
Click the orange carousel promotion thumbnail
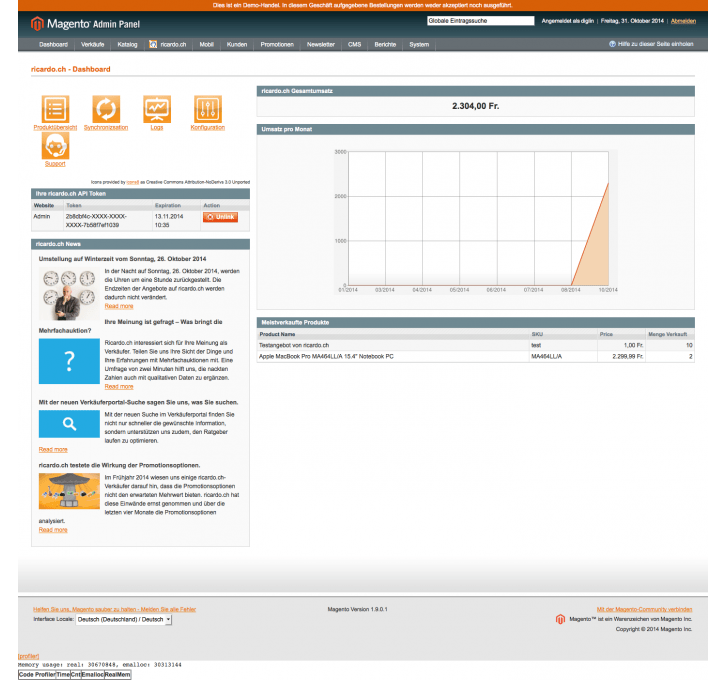tap(69, 491)
